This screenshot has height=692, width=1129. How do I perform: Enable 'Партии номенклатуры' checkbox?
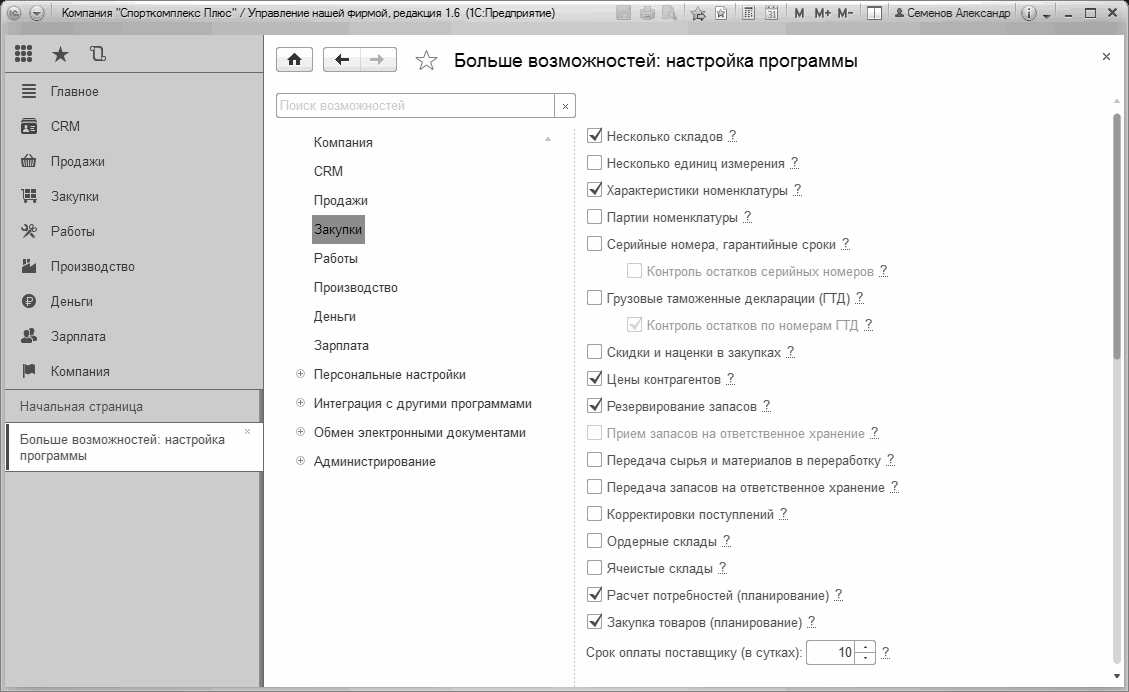(x=594, y=217)
